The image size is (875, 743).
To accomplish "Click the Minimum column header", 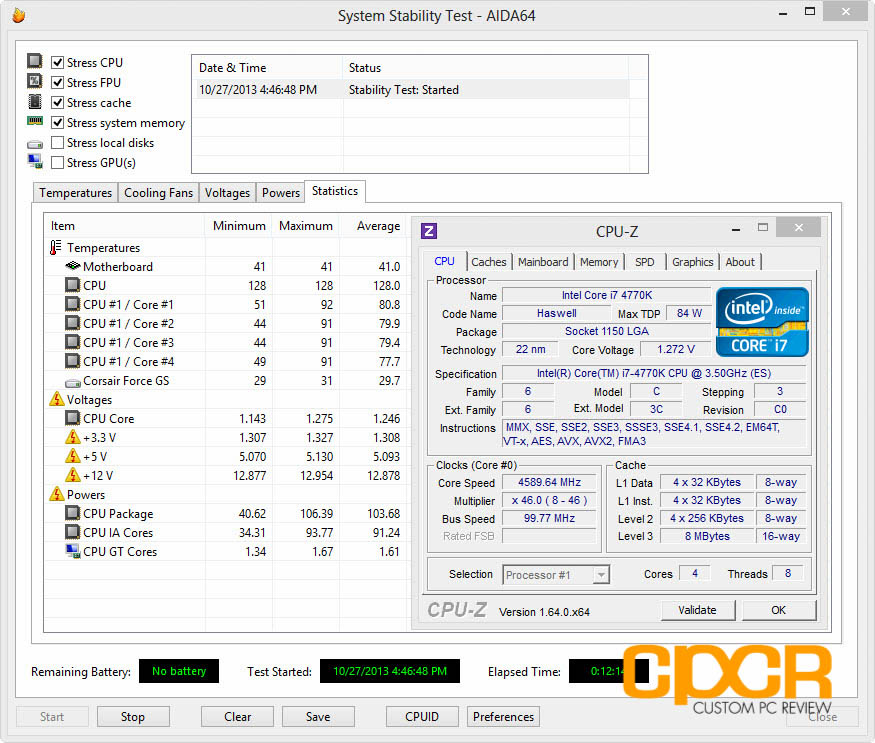I will pos(239,226).
